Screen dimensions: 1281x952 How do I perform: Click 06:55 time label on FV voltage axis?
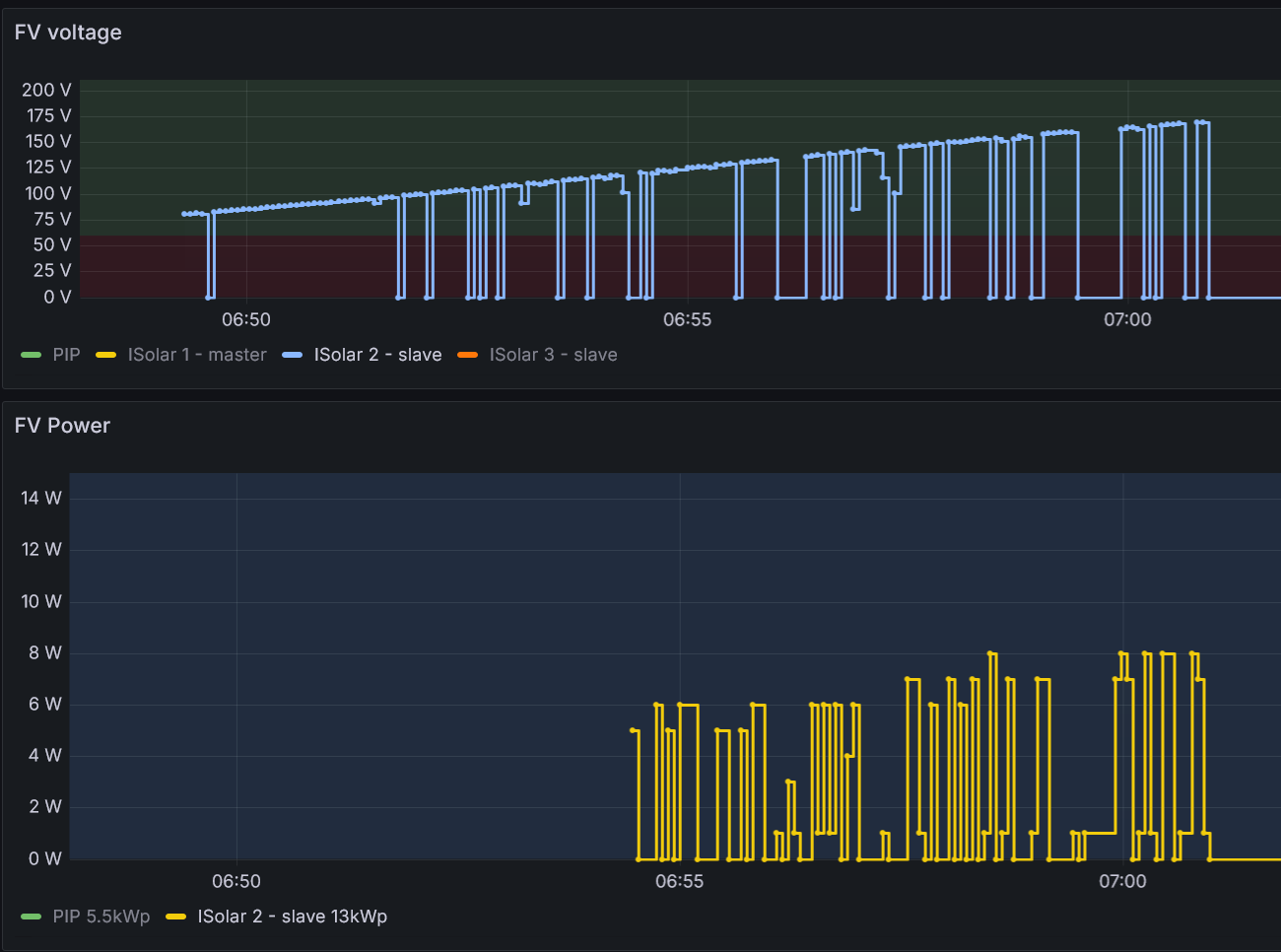coord(687,319)
